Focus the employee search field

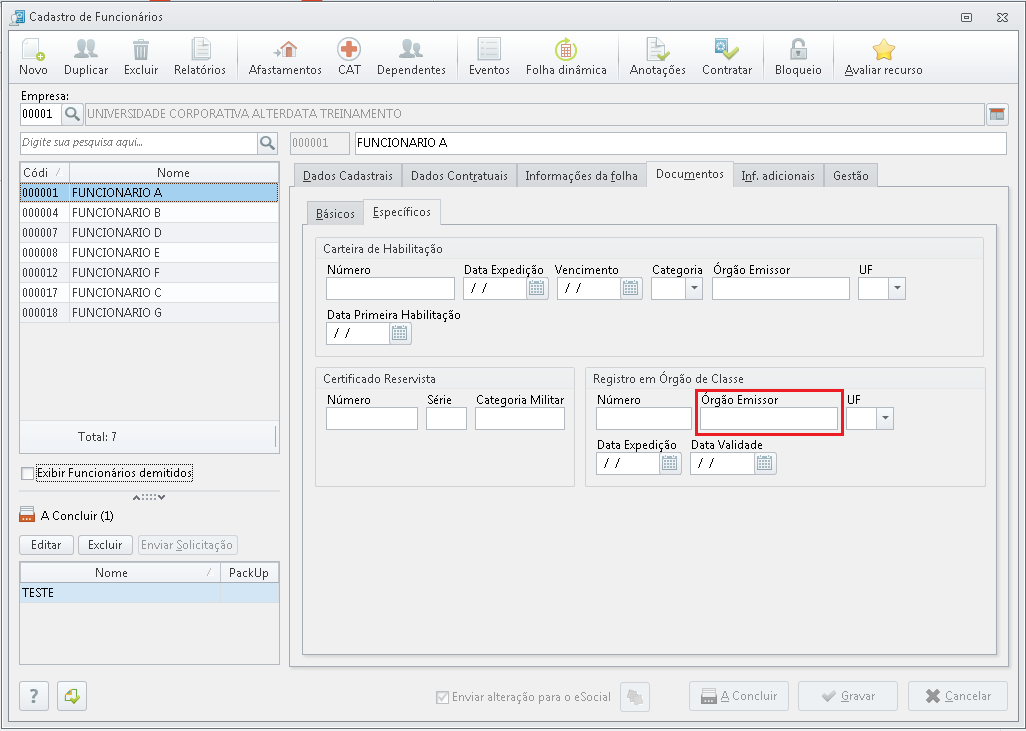[x=139, y=143]
